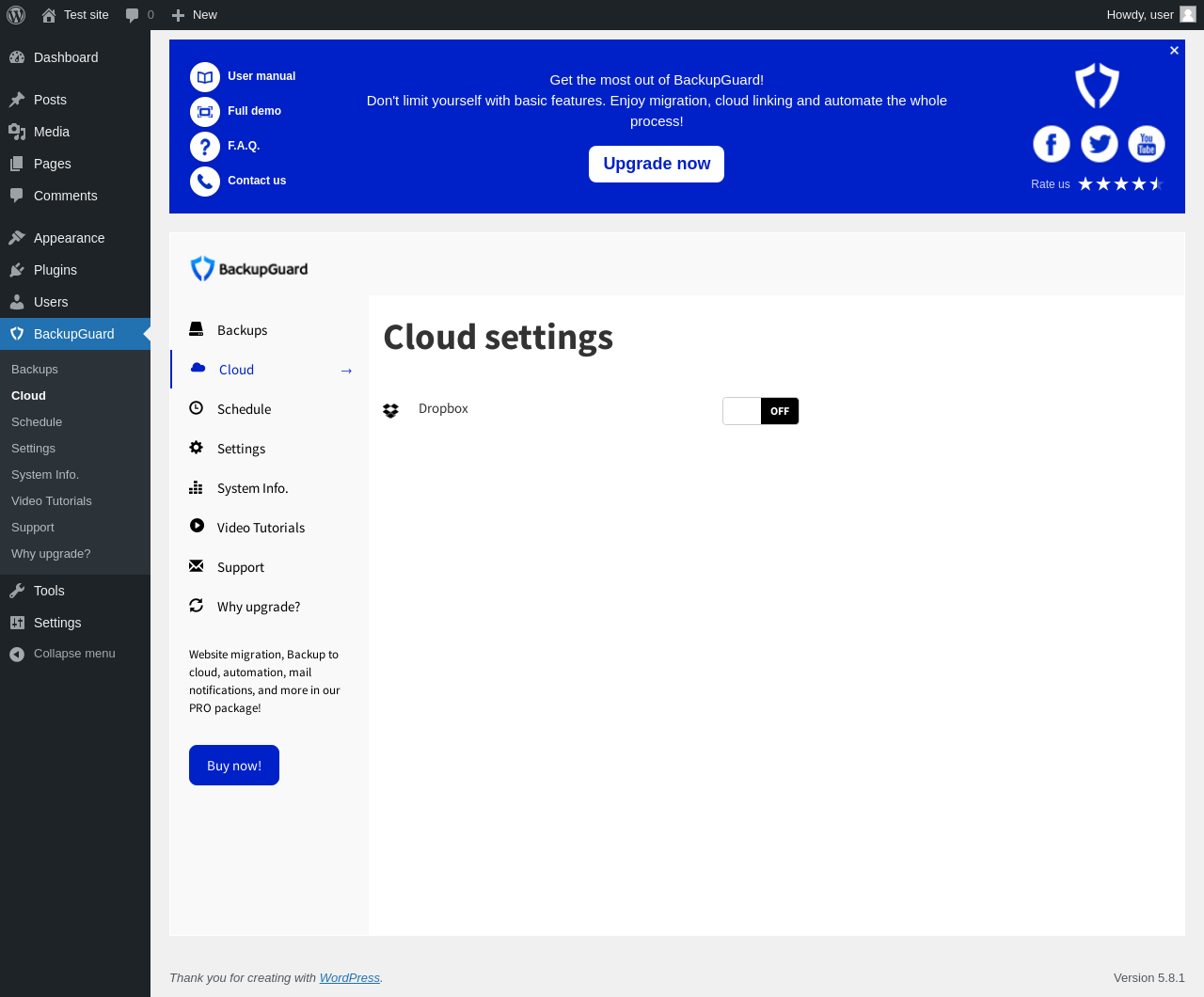Click the Contact us phone icon
This screenshot has width=1204, height=997.
(205, 182)
